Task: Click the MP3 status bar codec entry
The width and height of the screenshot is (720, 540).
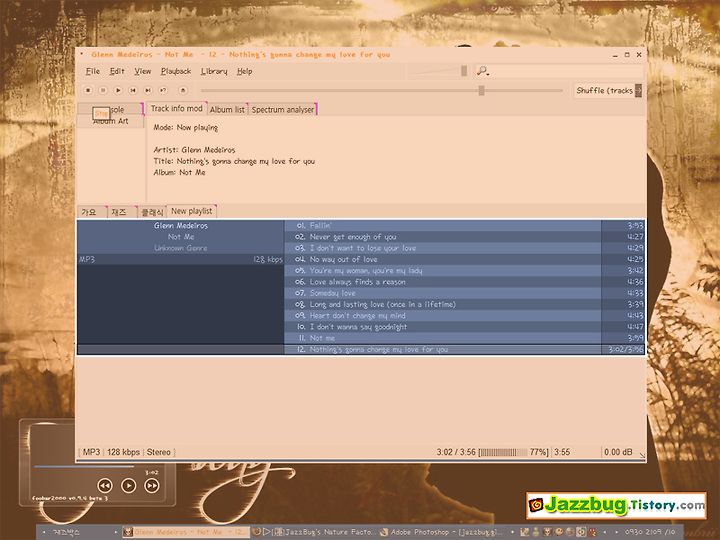Action: click(x=91, y=452)
